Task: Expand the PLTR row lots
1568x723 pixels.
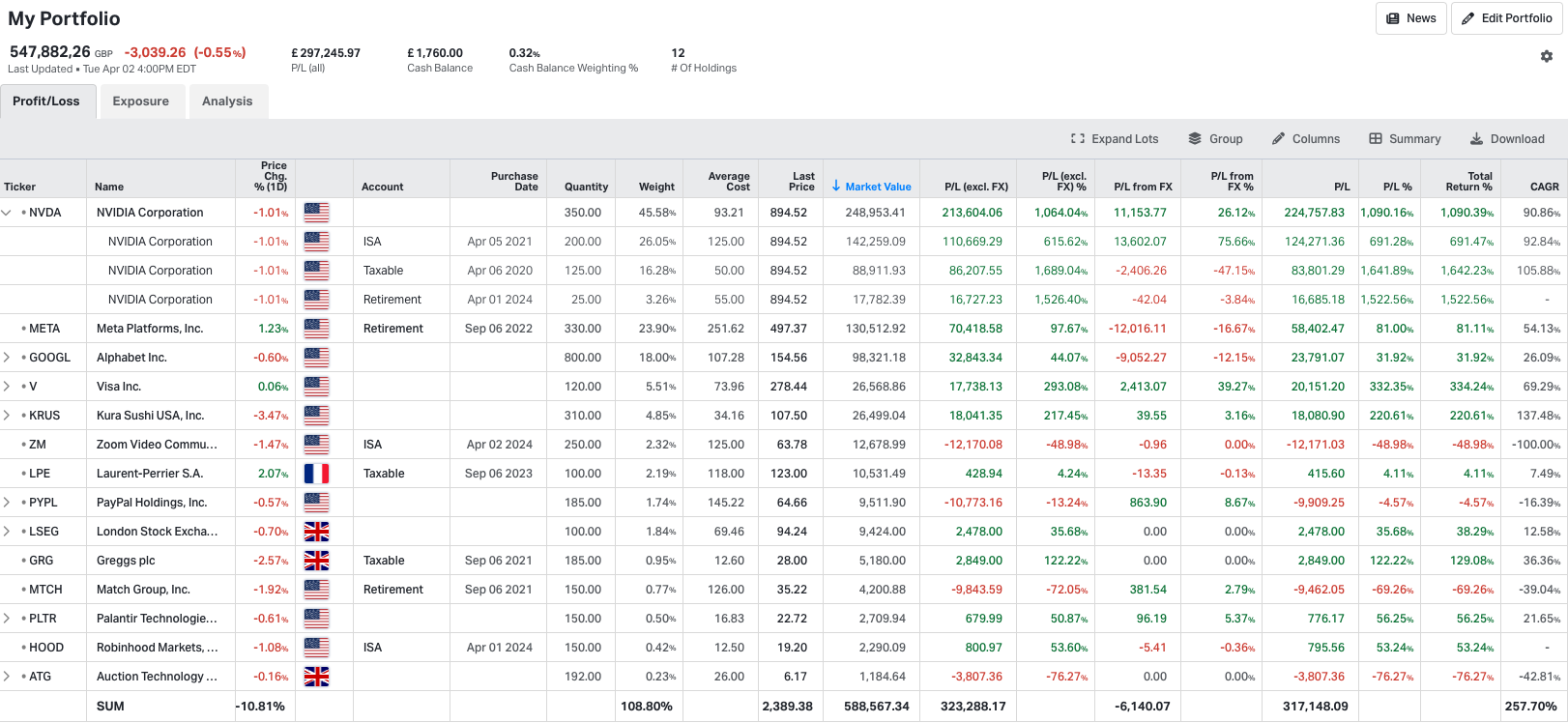Action: pos(7,619)
